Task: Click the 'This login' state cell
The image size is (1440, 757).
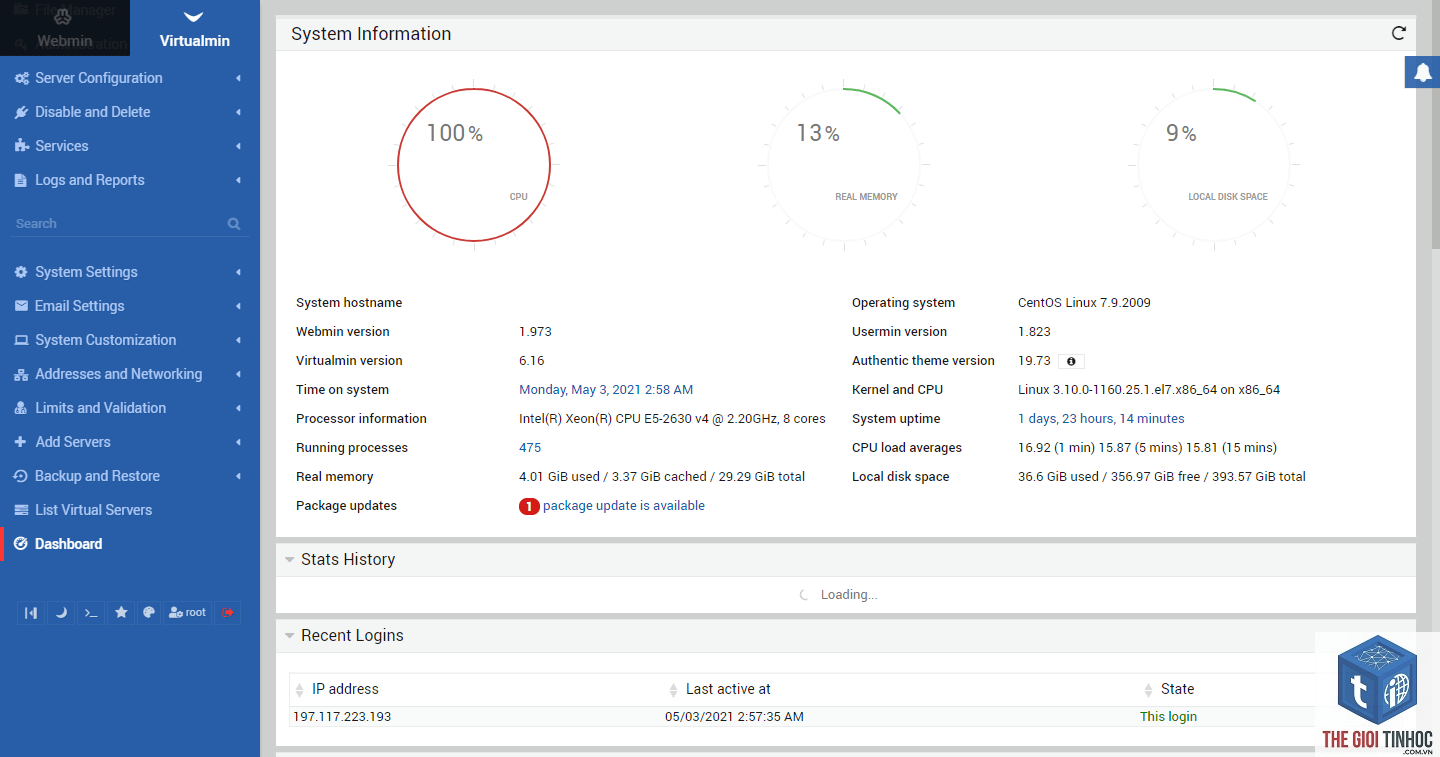Action: [1168, 717]
